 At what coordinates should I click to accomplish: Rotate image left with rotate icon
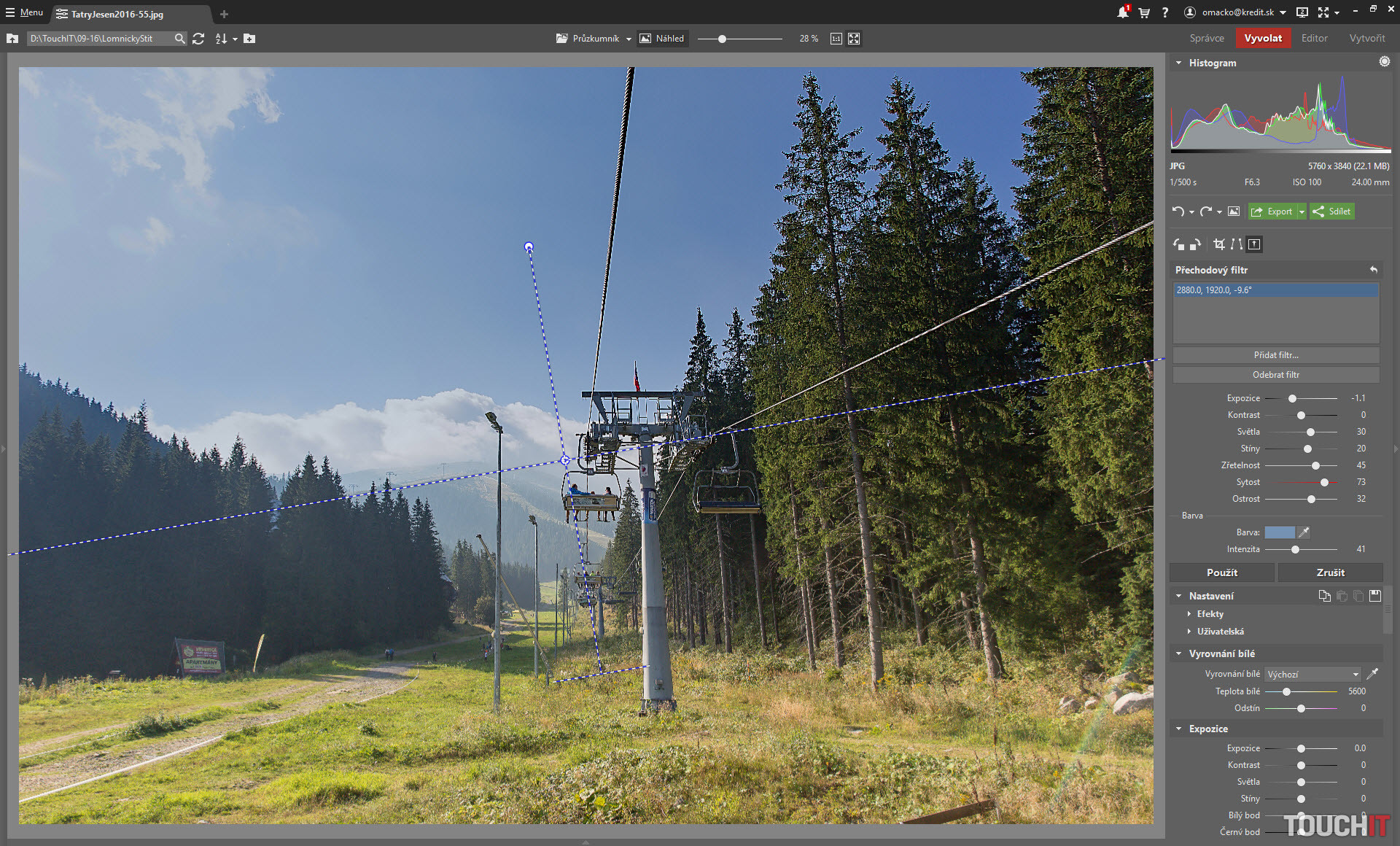tap(1178, 244)
